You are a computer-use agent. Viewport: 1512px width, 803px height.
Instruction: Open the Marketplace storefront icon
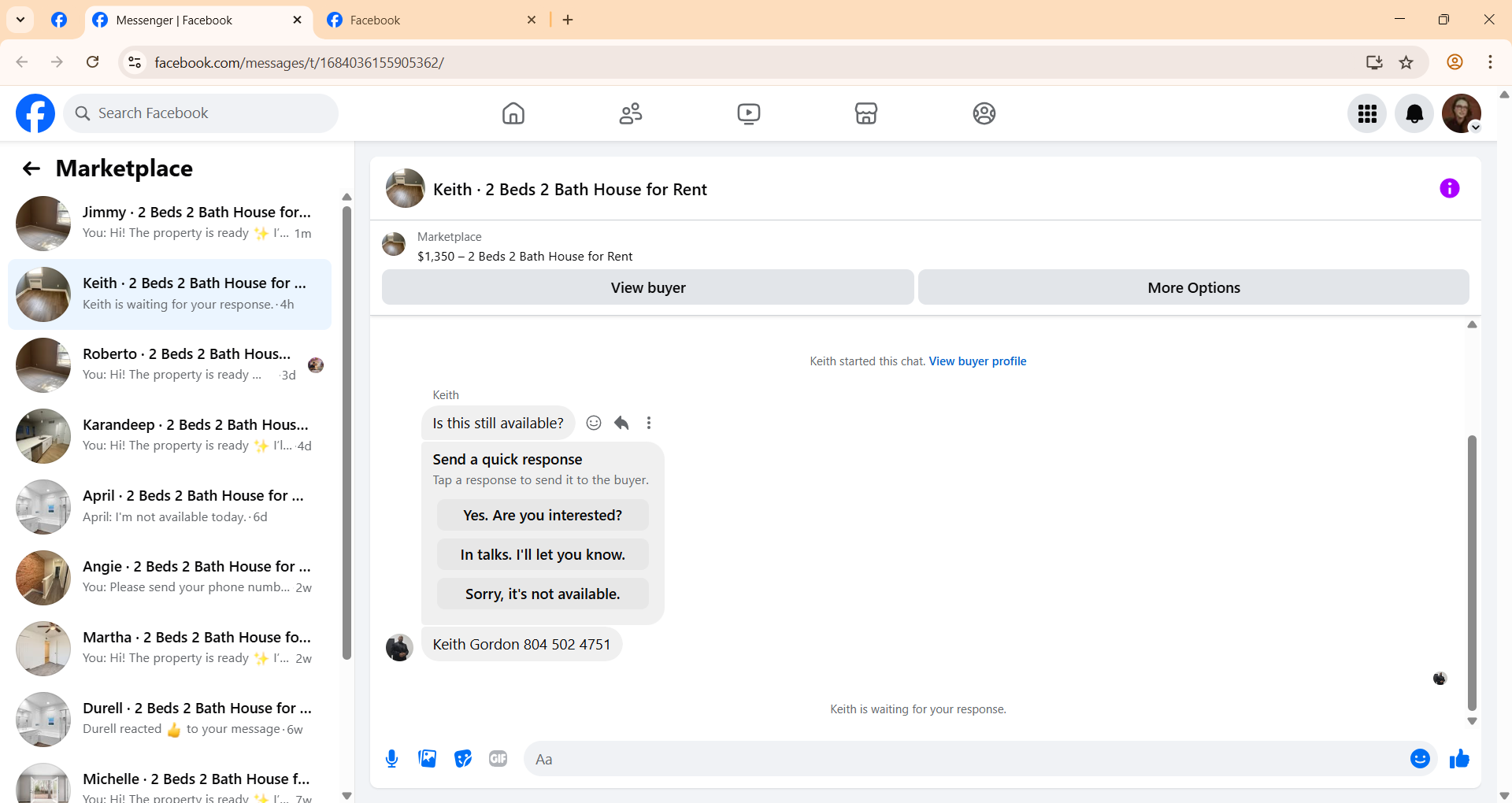pos(866,113)
